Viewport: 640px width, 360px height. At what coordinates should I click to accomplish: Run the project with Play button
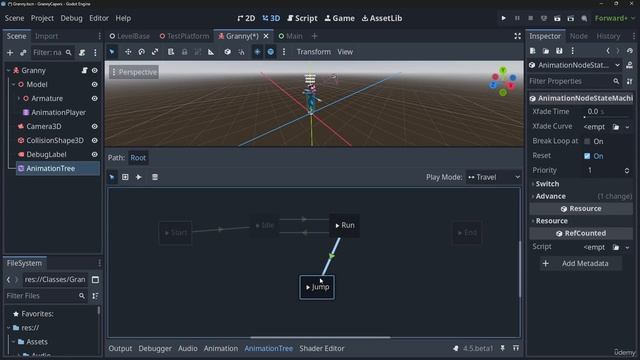pos(503,18)
